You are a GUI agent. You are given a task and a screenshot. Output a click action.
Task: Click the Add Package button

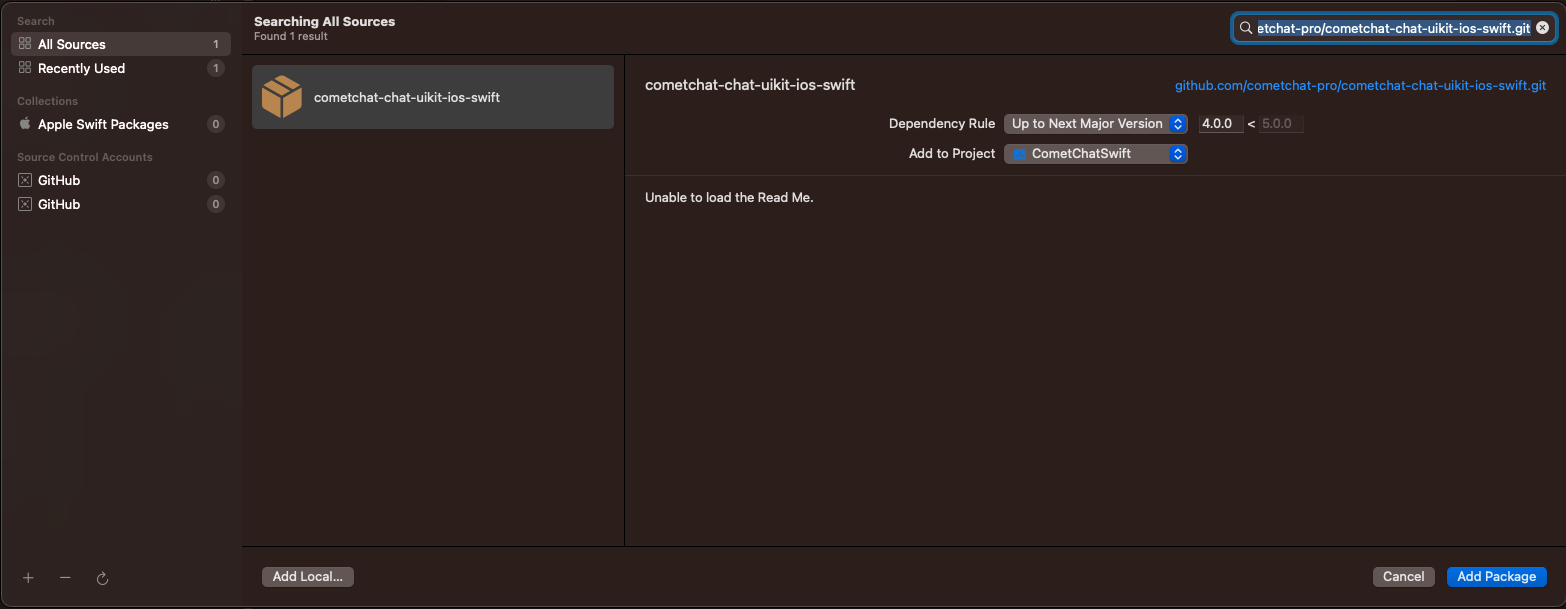coord(1496,577)
